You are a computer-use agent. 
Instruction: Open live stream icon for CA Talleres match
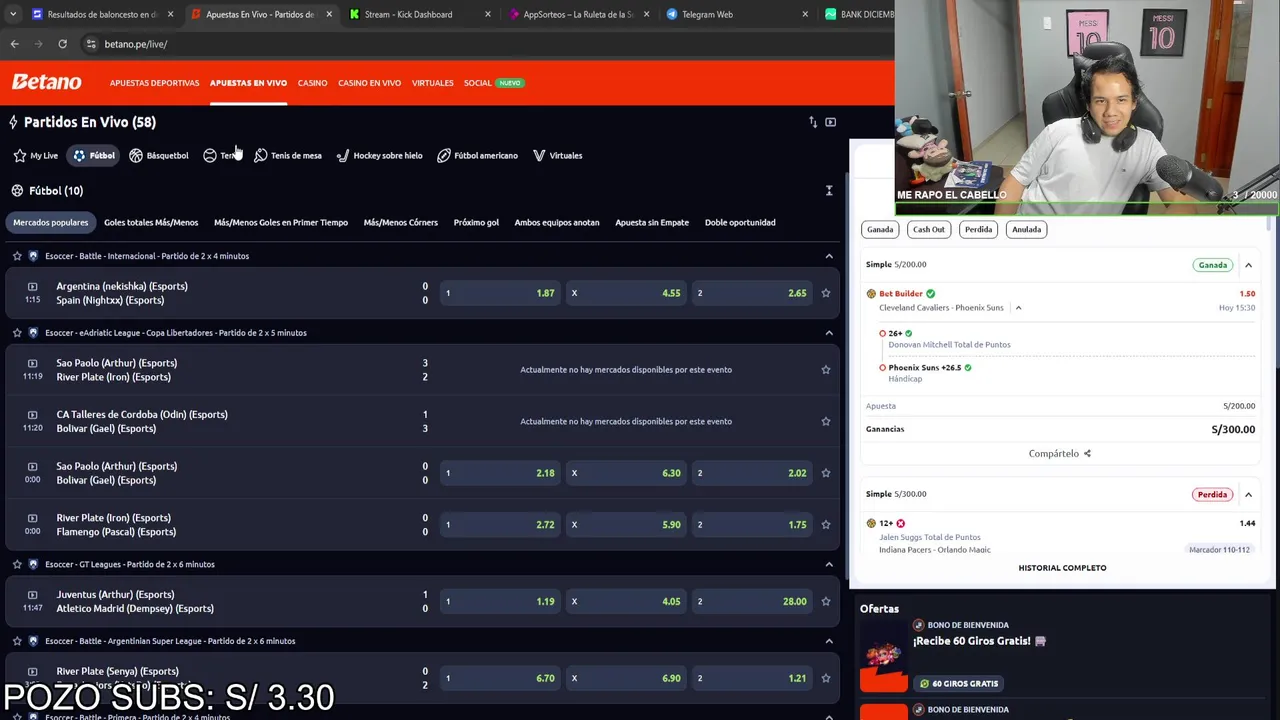(32, 415)
